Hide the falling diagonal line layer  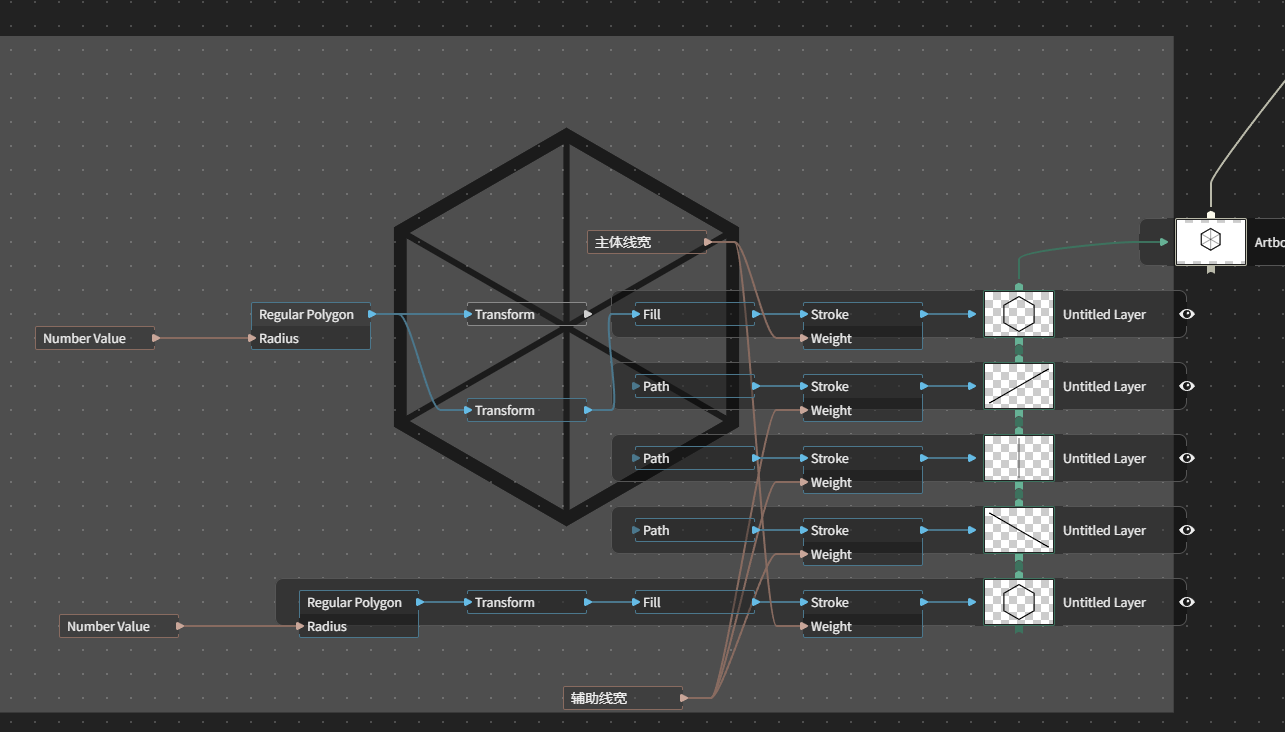(x=1187, y=530)
